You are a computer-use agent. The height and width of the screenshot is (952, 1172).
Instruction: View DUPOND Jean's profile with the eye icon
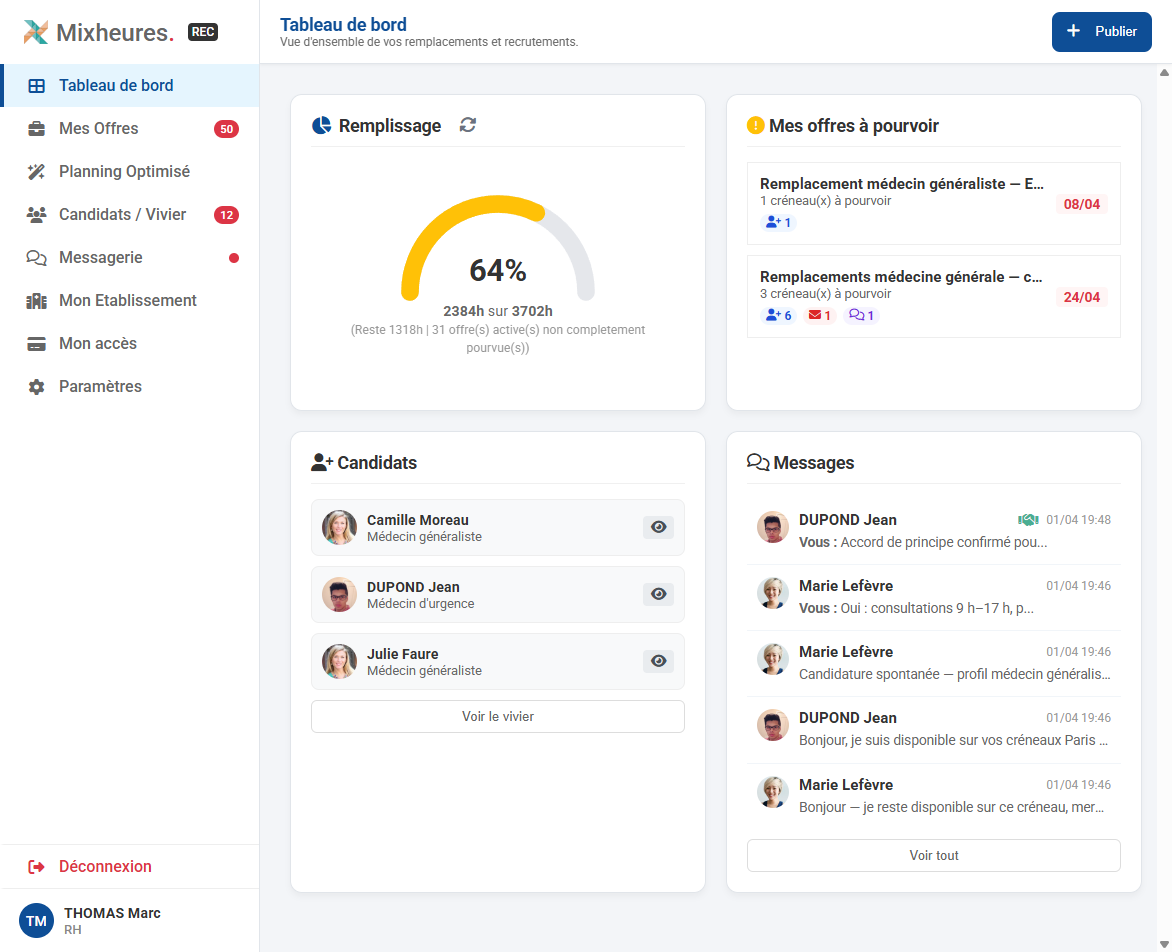pos(659,594)
